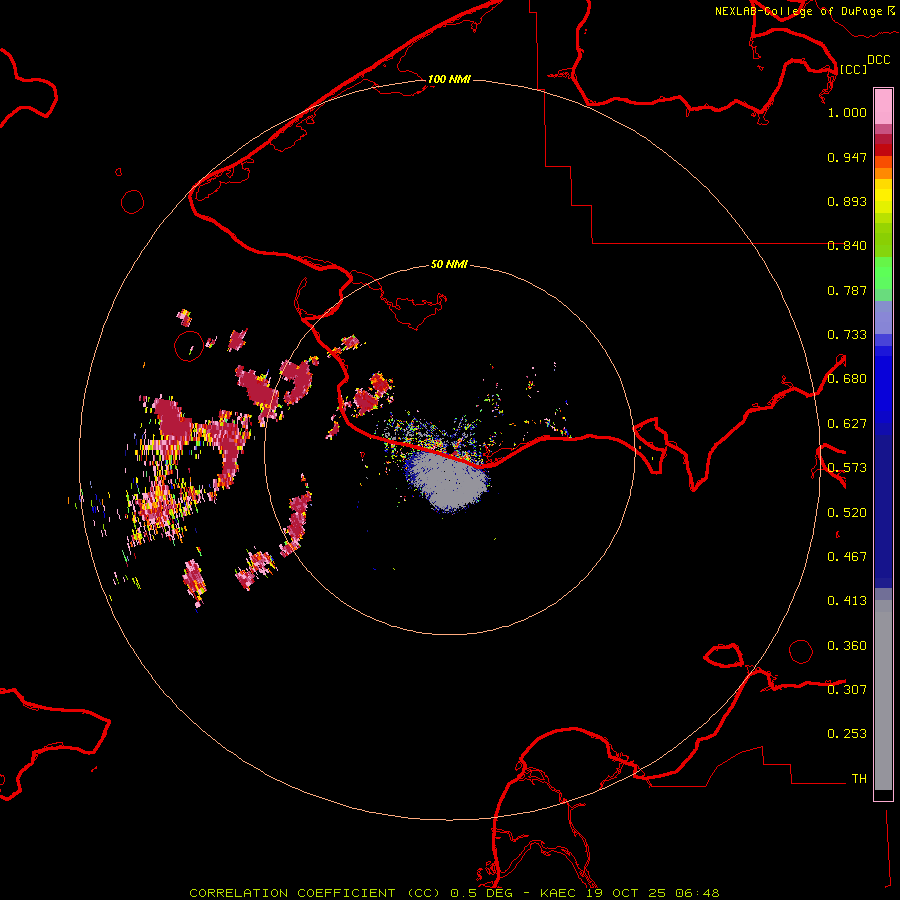Click the 0.573 color scale value
The width and height of the screenshot is (900, 900).
847,468
